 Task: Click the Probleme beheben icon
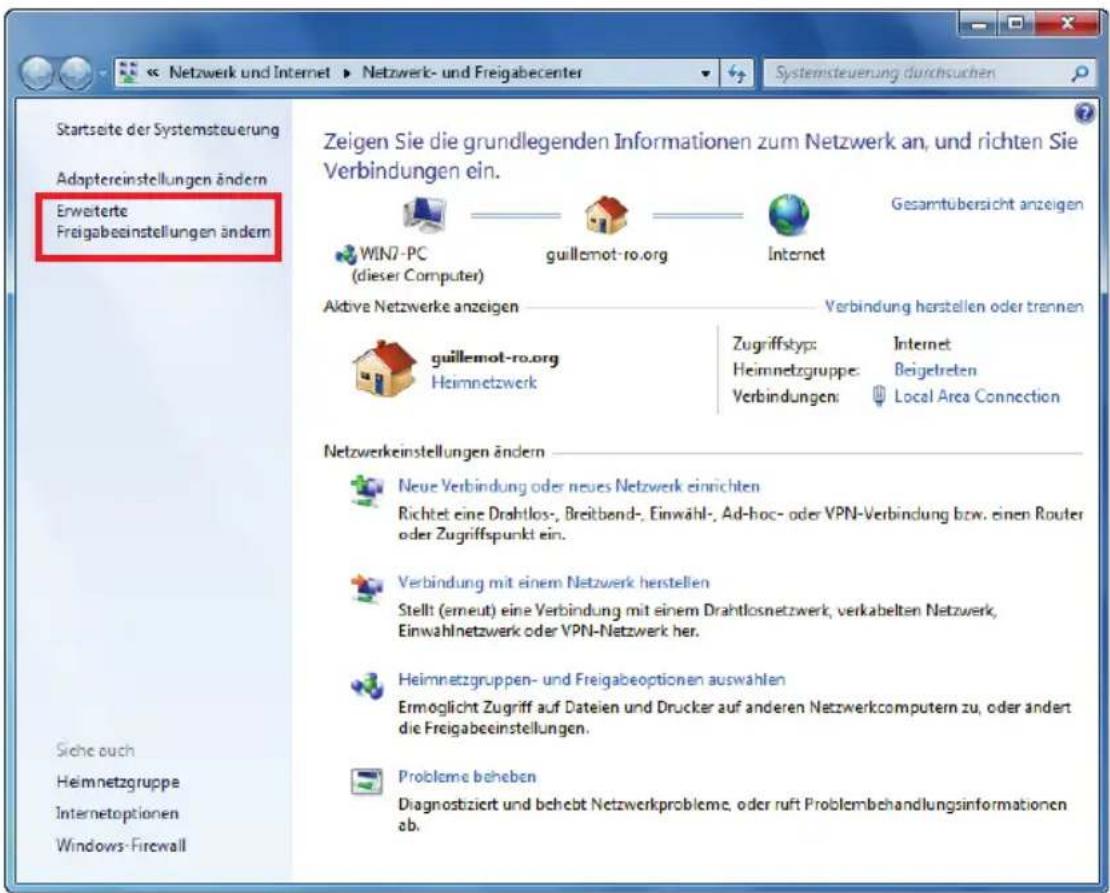click(x=367, y=781)
